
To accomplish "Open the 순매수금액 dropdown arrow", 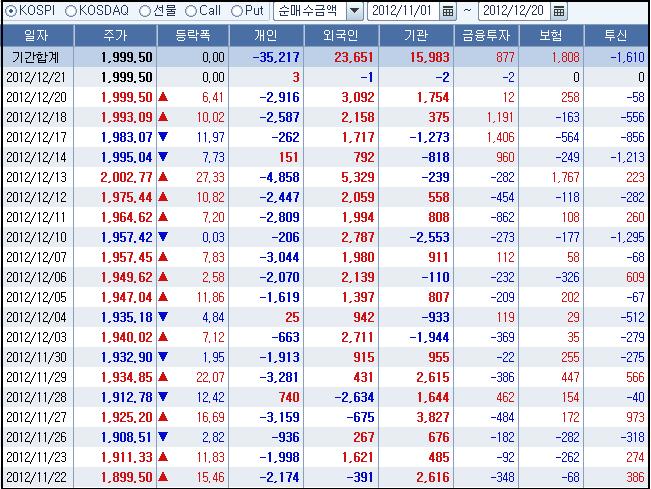I will pos(355,11).
